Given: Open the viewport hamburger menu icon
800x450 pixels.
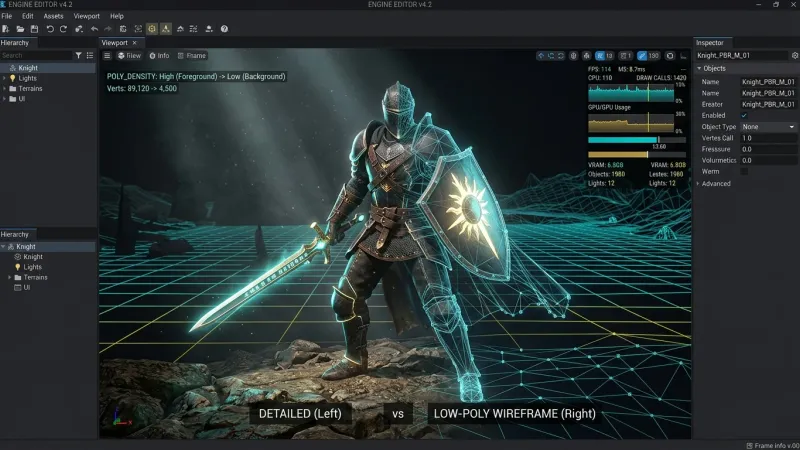Looking at the screenshot, I should (x=107, y=56).
